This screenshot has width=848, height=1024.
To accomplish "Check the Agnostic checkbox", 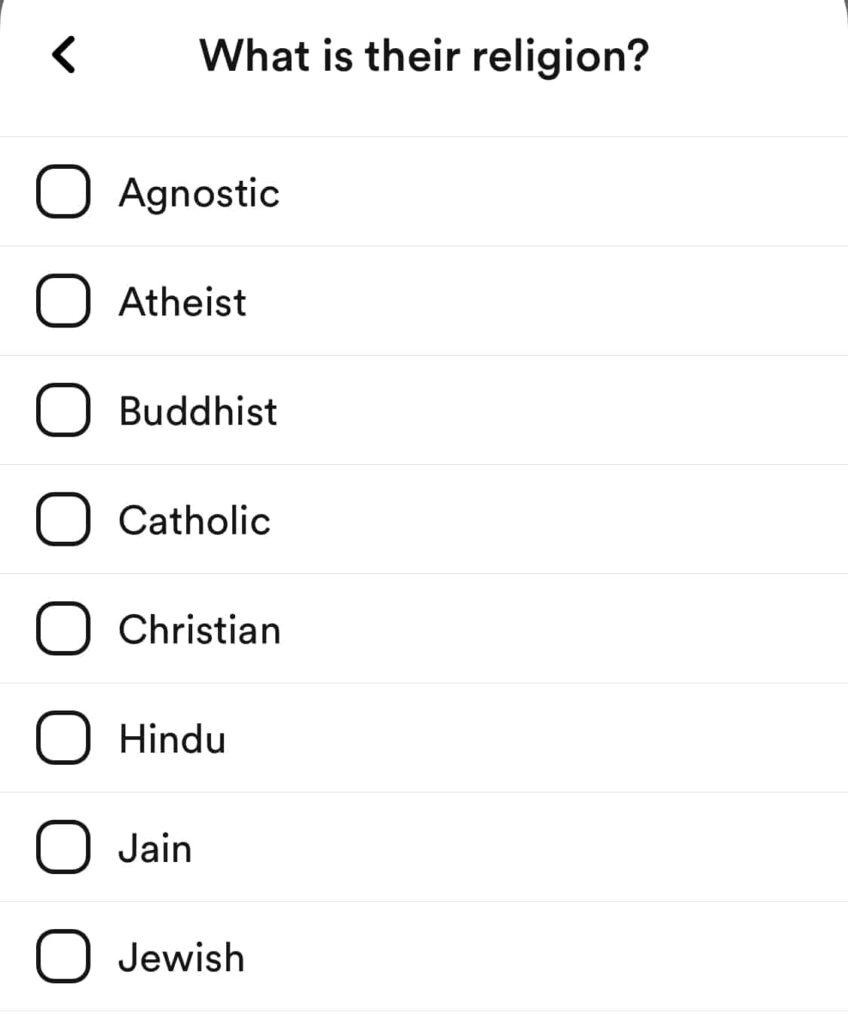I will (64, 193).
